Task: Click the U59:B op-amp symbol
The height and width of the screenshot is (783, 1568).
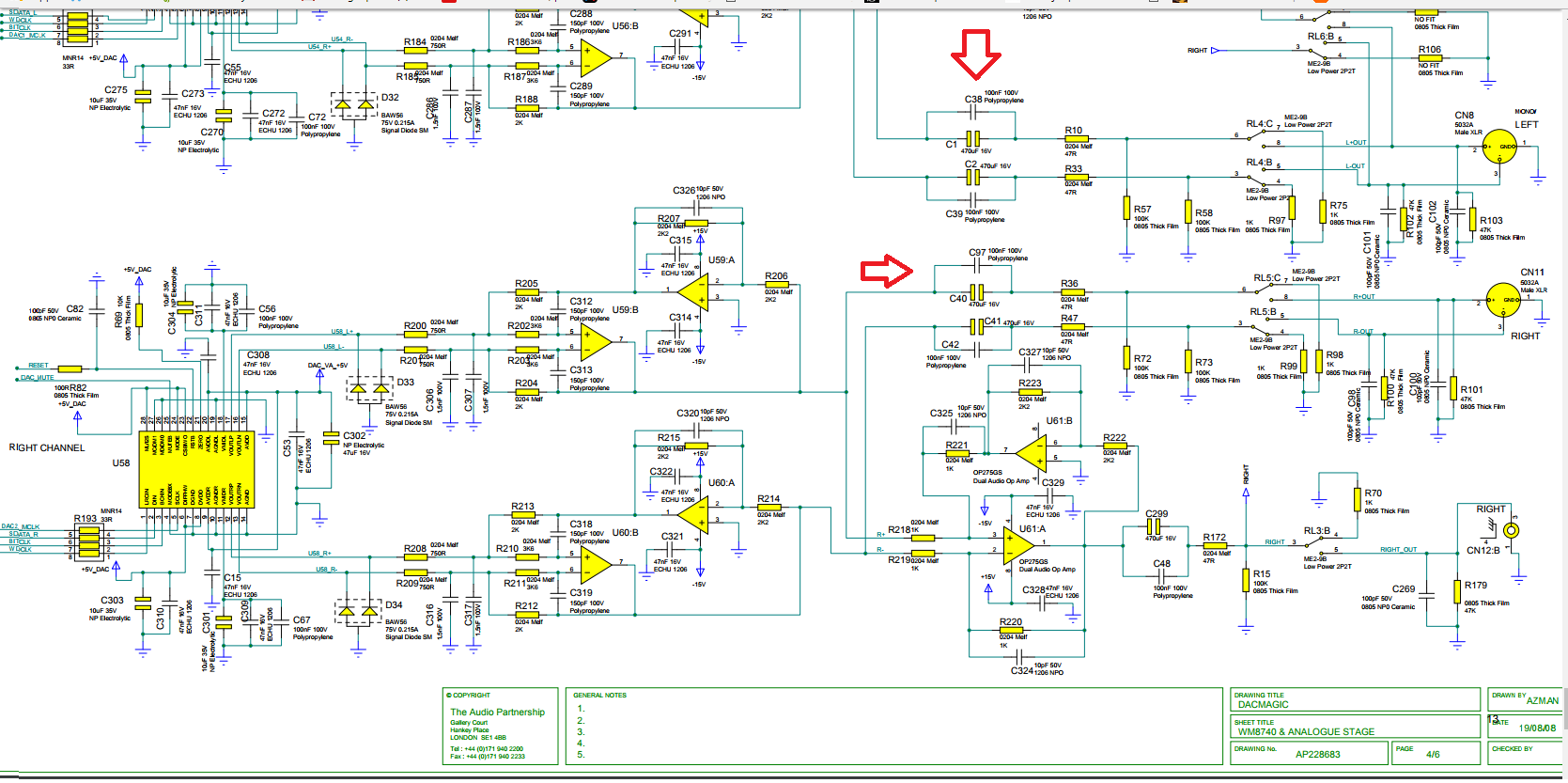Action: pyautogui.click(x=596, y=341)
